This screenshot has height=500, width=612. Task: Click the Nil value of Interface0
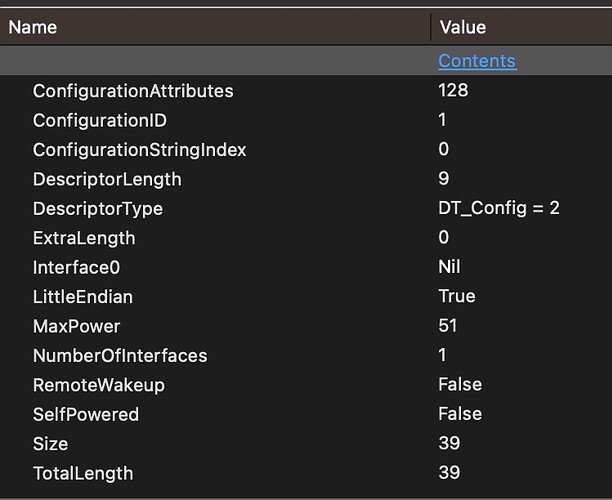(449, 267)
